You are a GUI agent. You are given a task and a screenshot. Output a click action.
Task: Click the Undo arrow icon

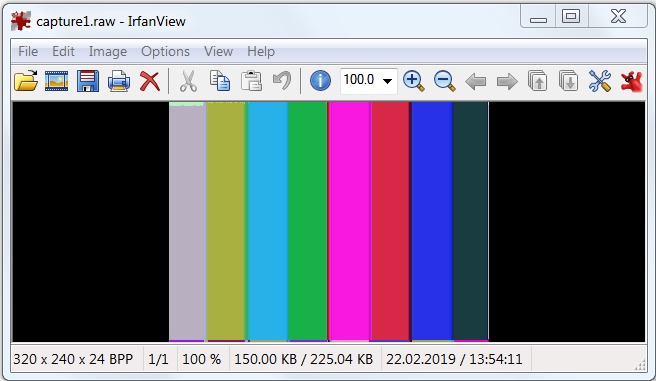[x=282, y=81]
